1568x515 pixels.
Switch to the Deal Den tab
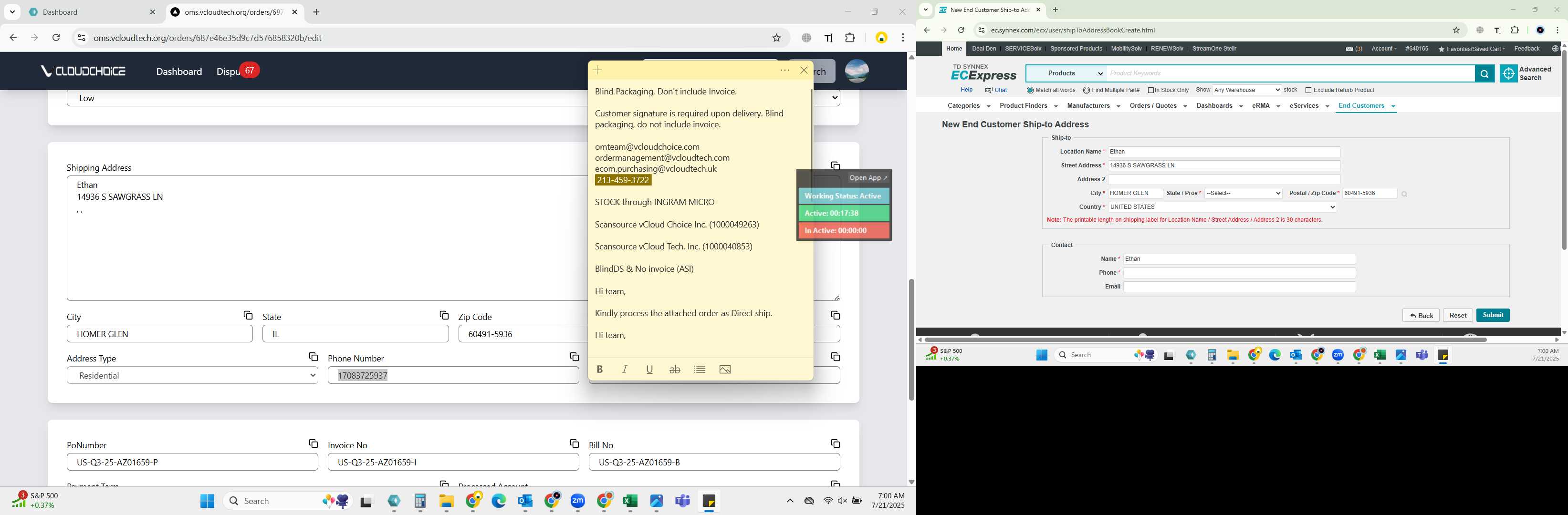pos(983,49)
